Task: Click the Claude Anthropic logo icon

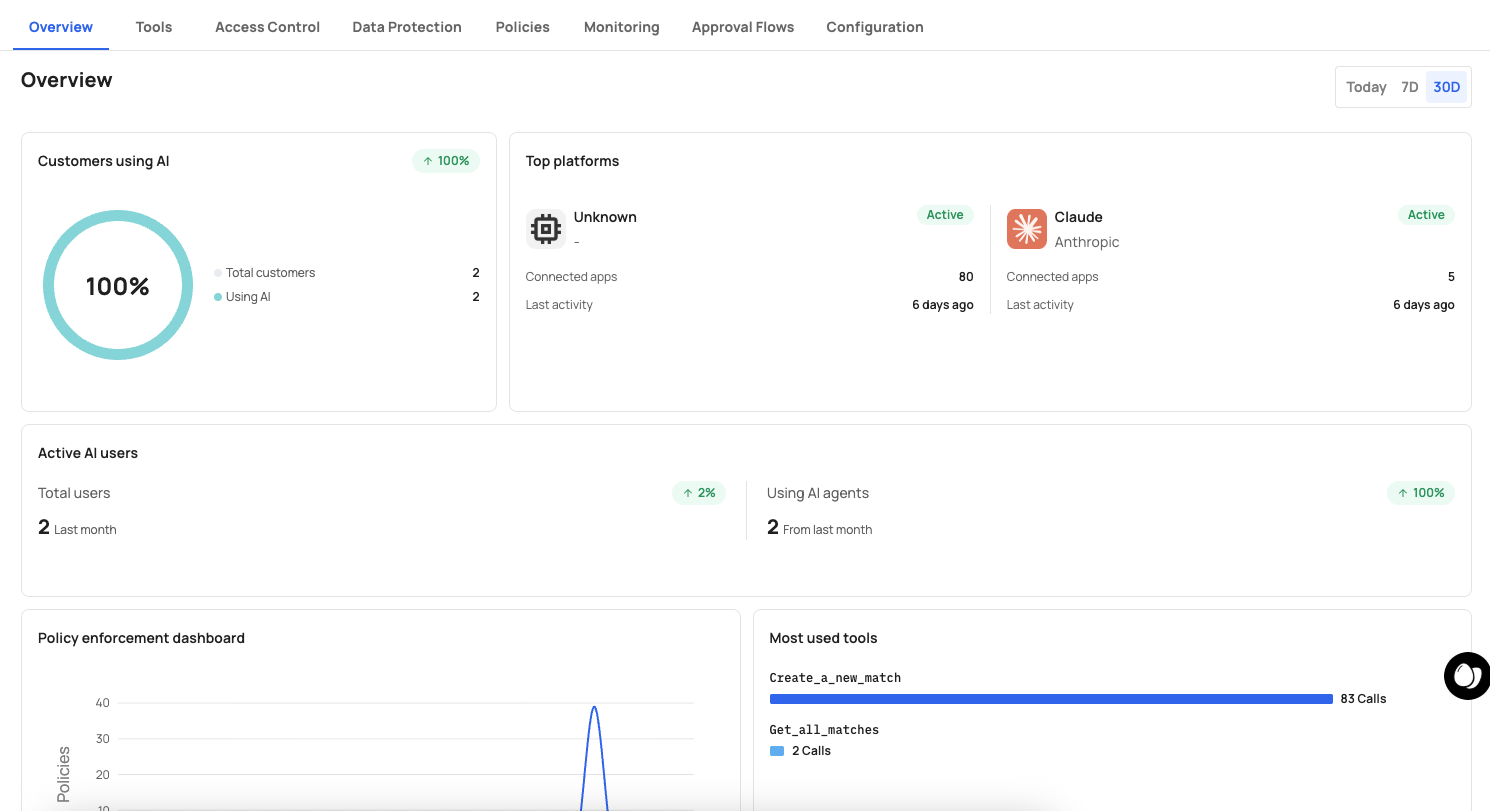Action: (1026, 229)
